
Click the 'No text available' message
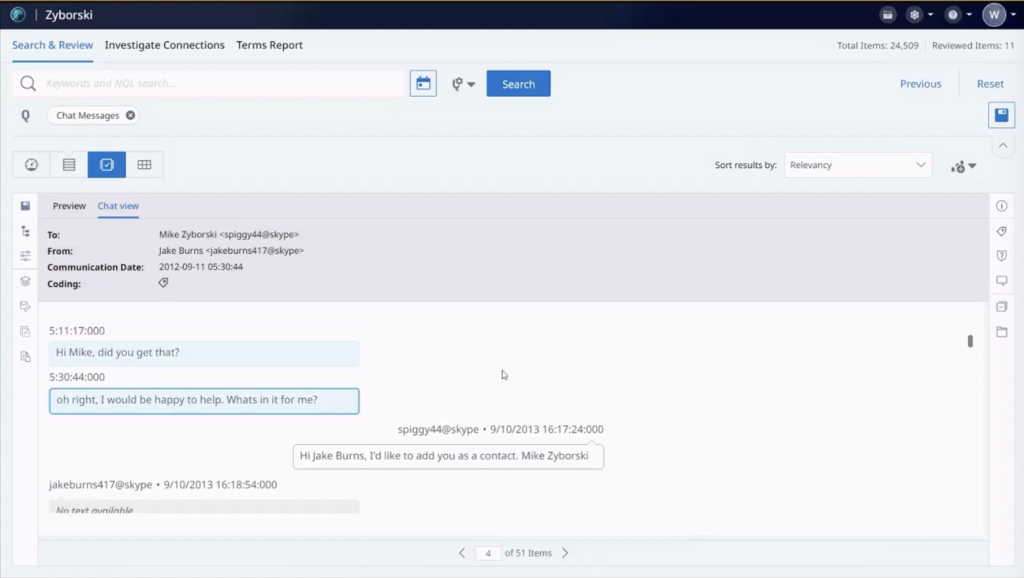tap(204, 507)
